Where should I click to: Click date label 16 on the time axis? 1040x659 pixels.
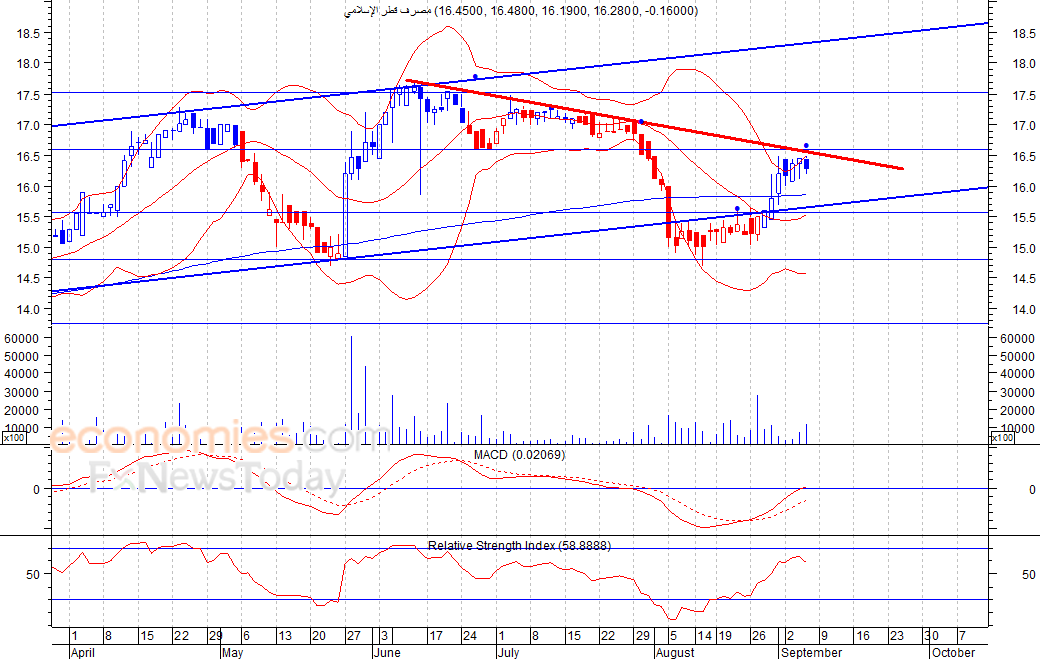pos(863,636)
